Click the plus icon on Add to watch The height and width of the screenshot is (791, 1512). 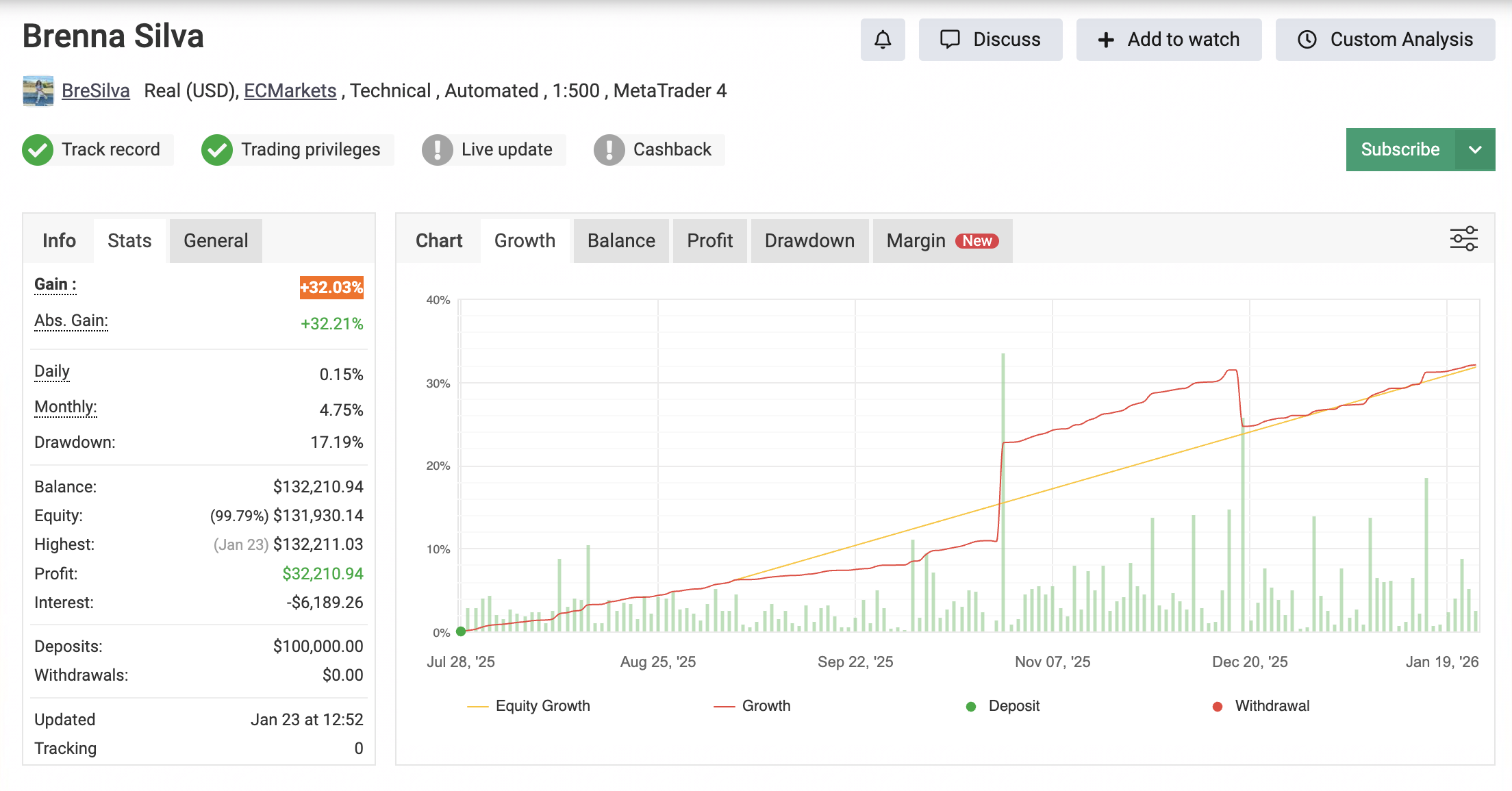tap(1105, 39)
